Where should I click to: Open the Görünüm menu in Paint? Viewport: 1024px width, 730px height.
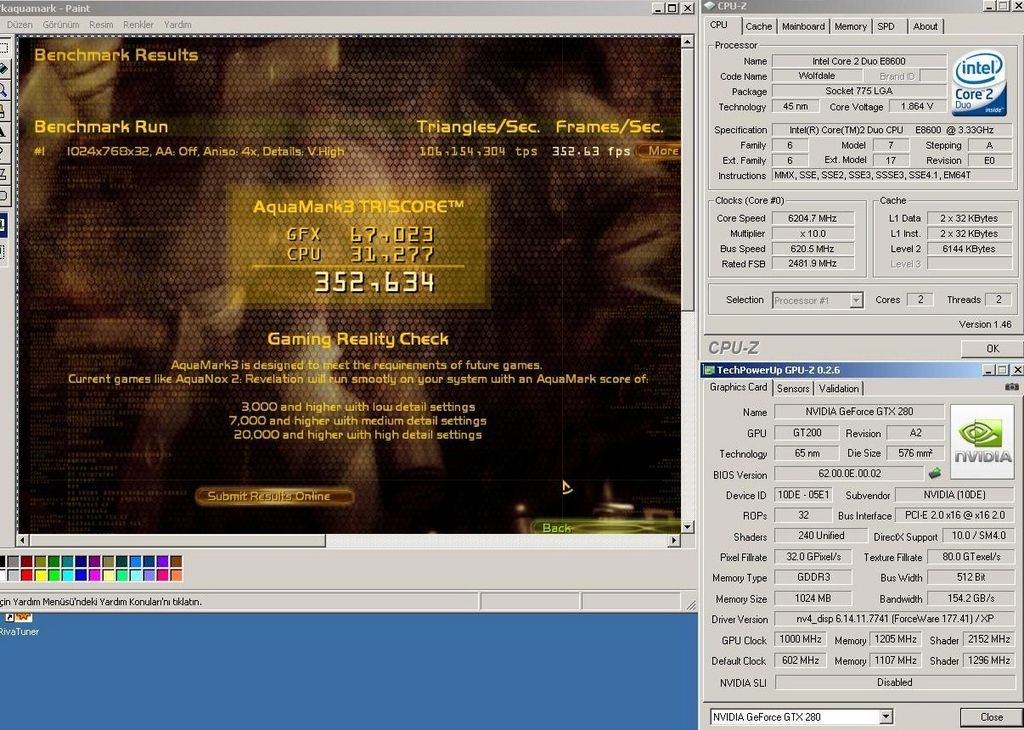tap(61, 25)
